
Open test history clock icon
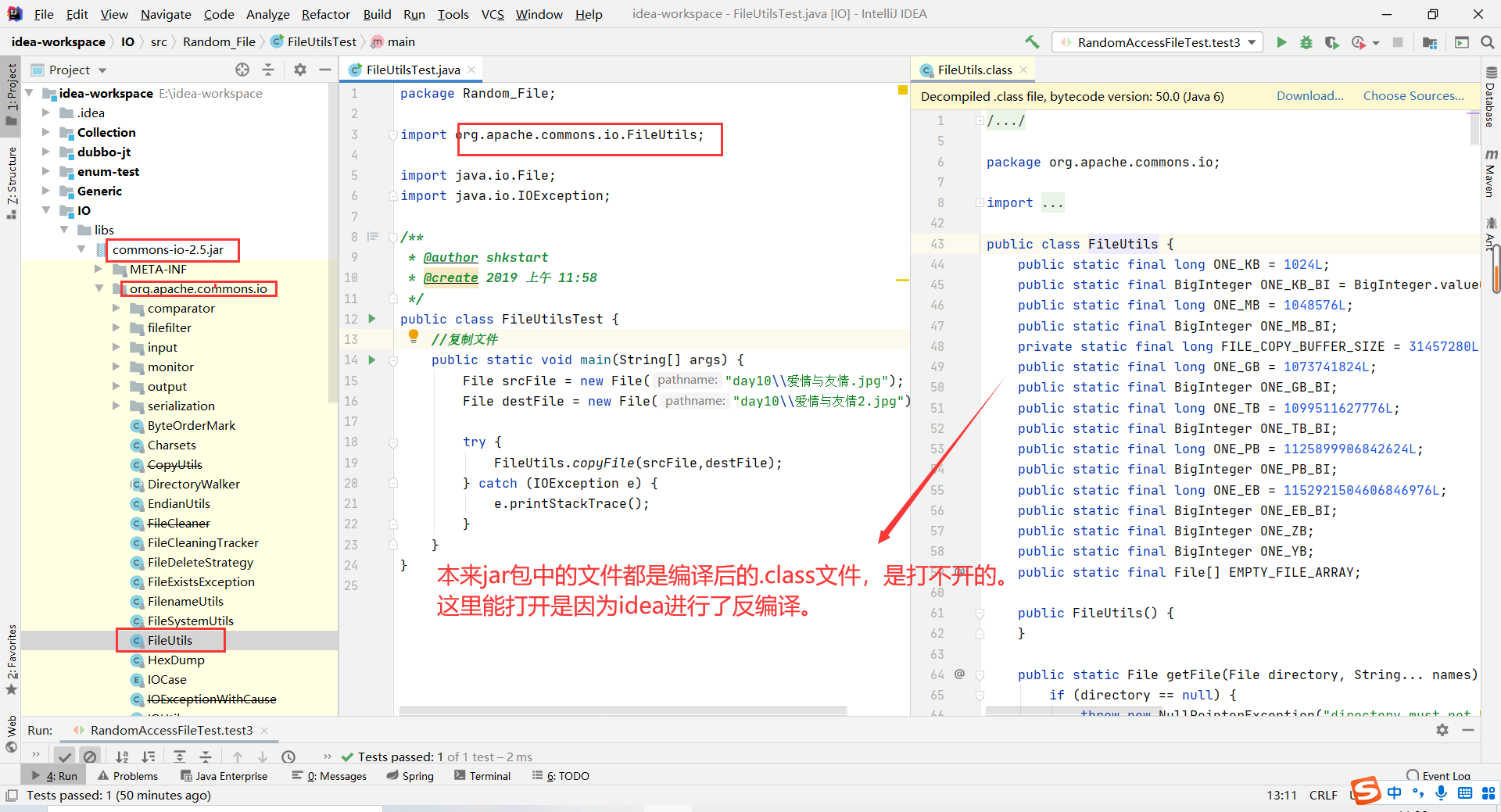[288, 757]
